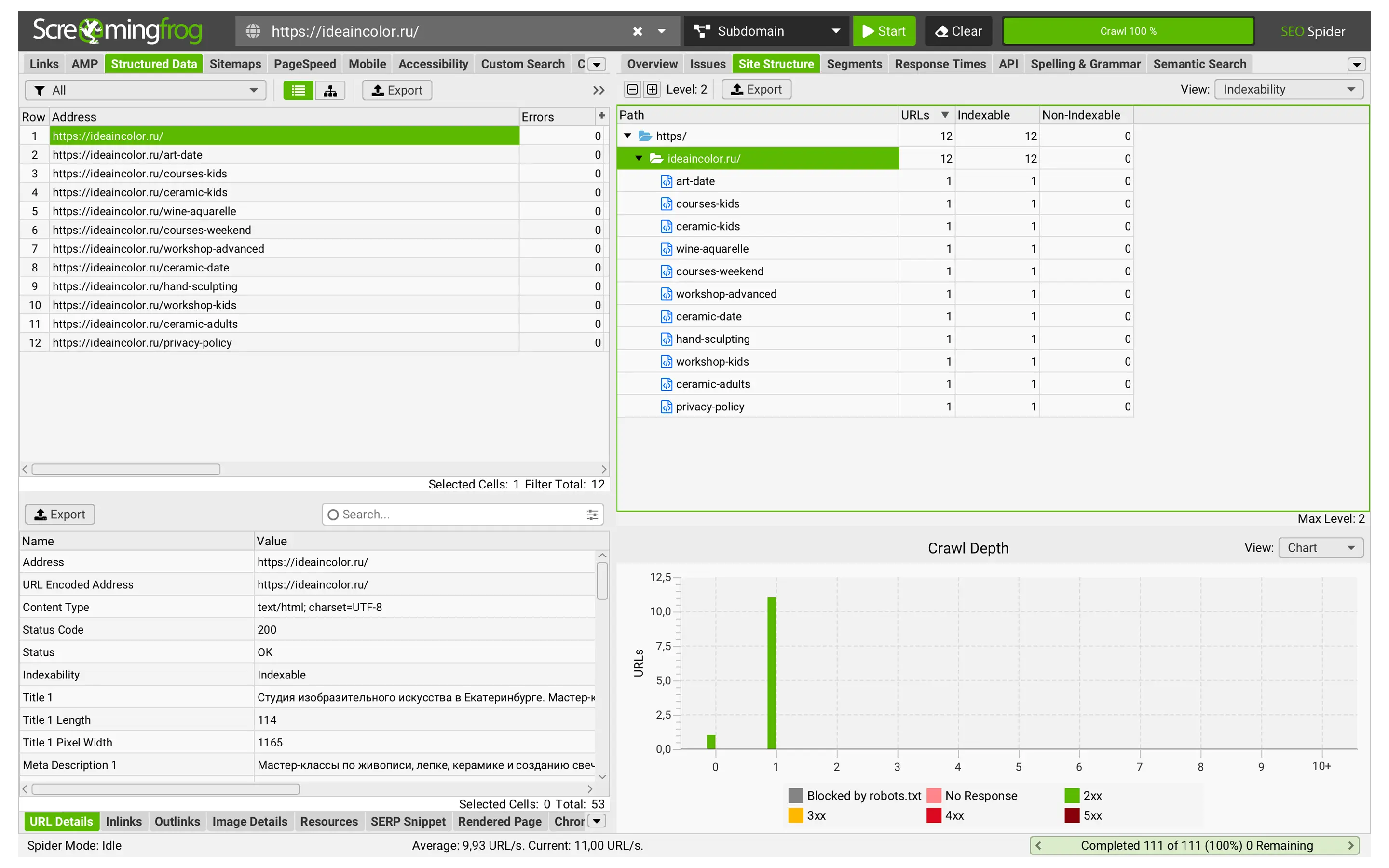Viewport: 1389px width, 868px height.
Task: Click the expand all levels icon
Action: [x=652, y=89]
